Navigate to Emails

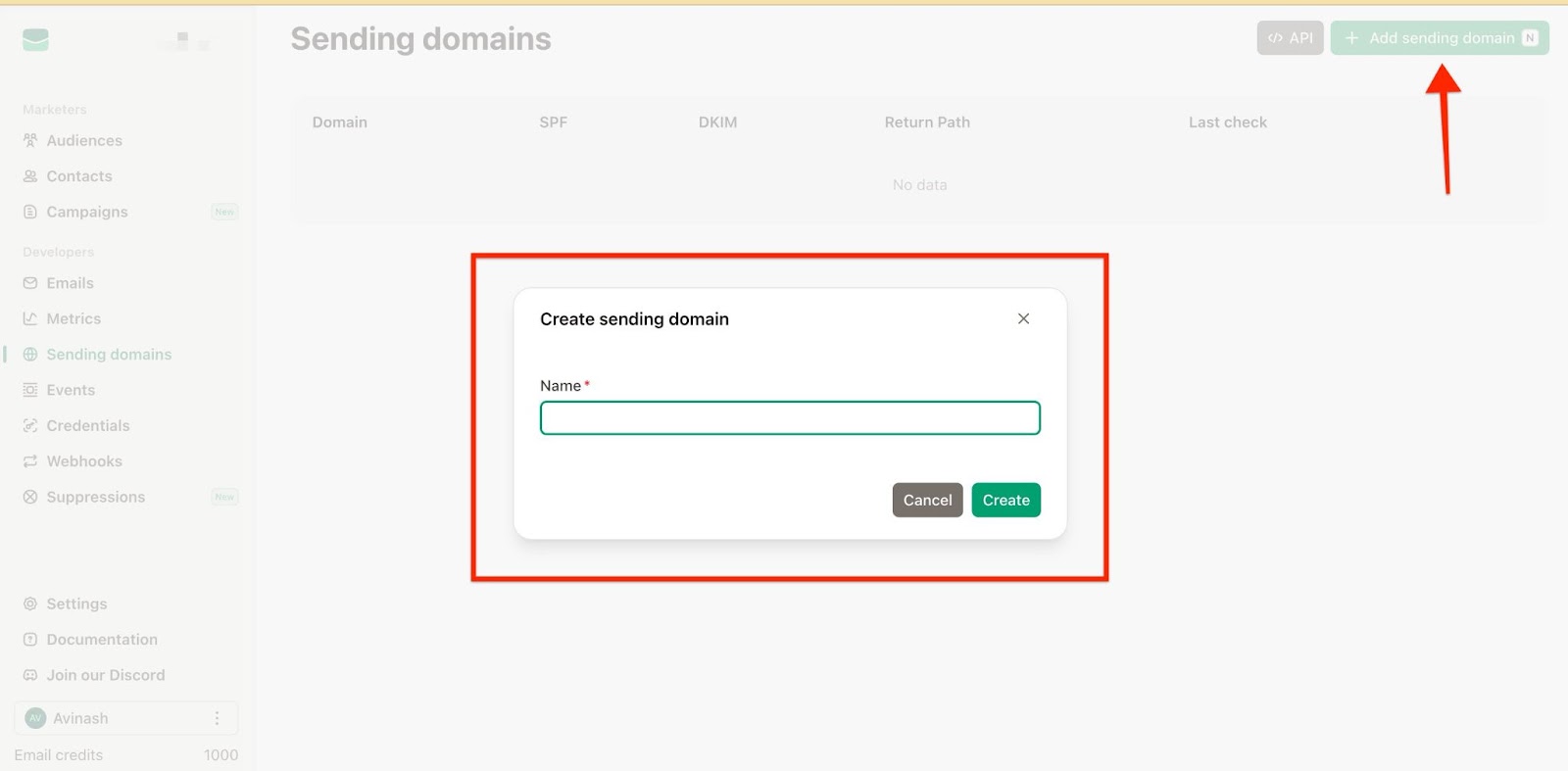pos(71,283)
